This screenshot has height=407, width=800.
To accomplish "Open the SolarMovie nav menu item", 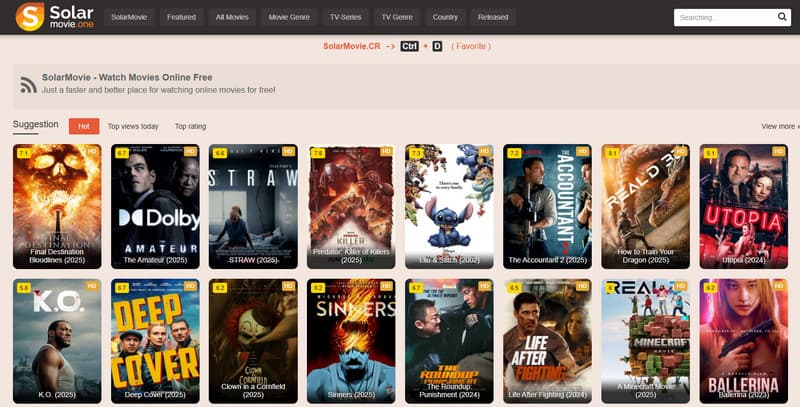I will click(129, 17).
